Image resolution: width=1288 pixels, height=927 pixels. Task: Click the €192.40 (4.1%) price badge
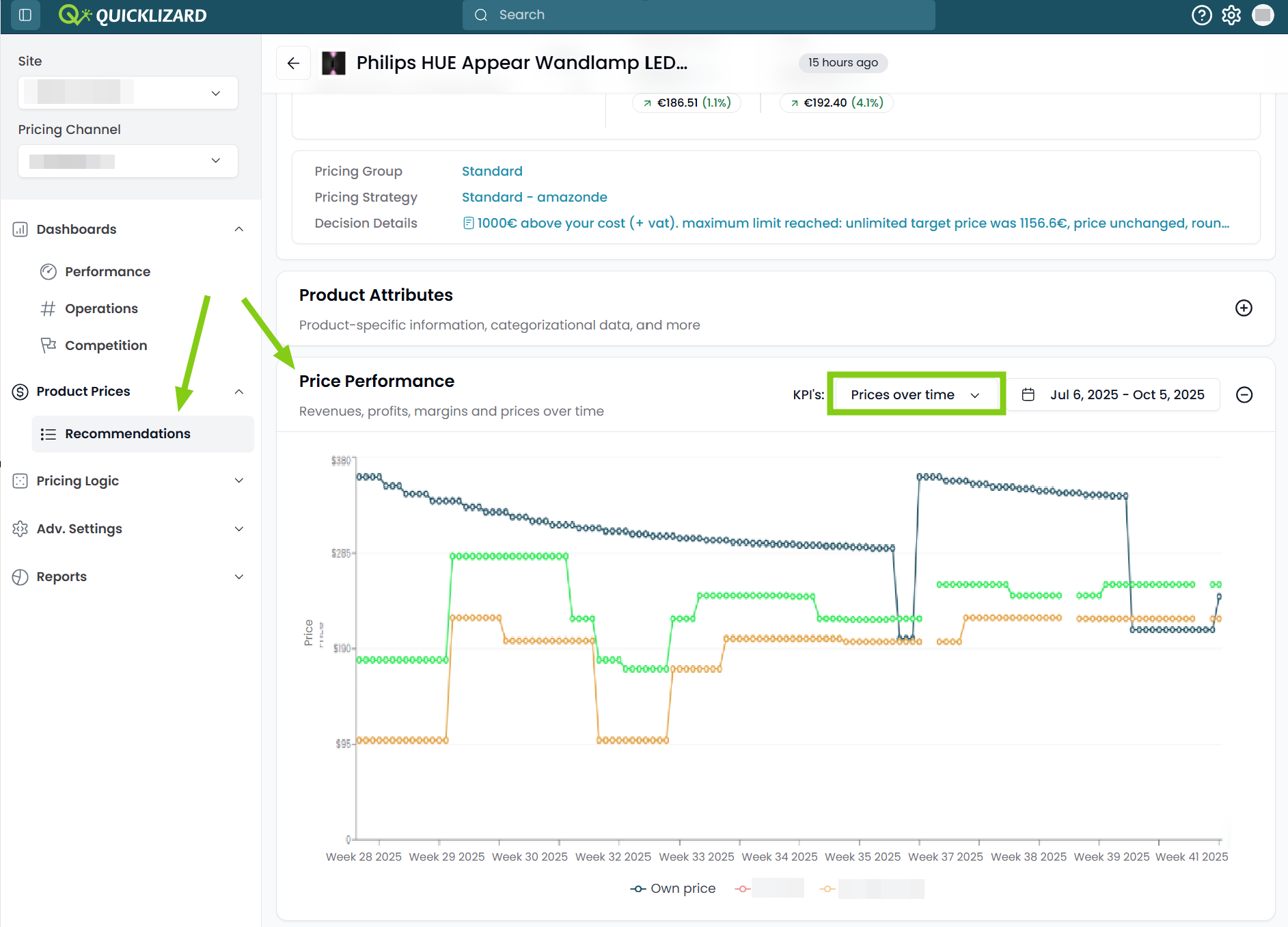click(x=836, y=103)
